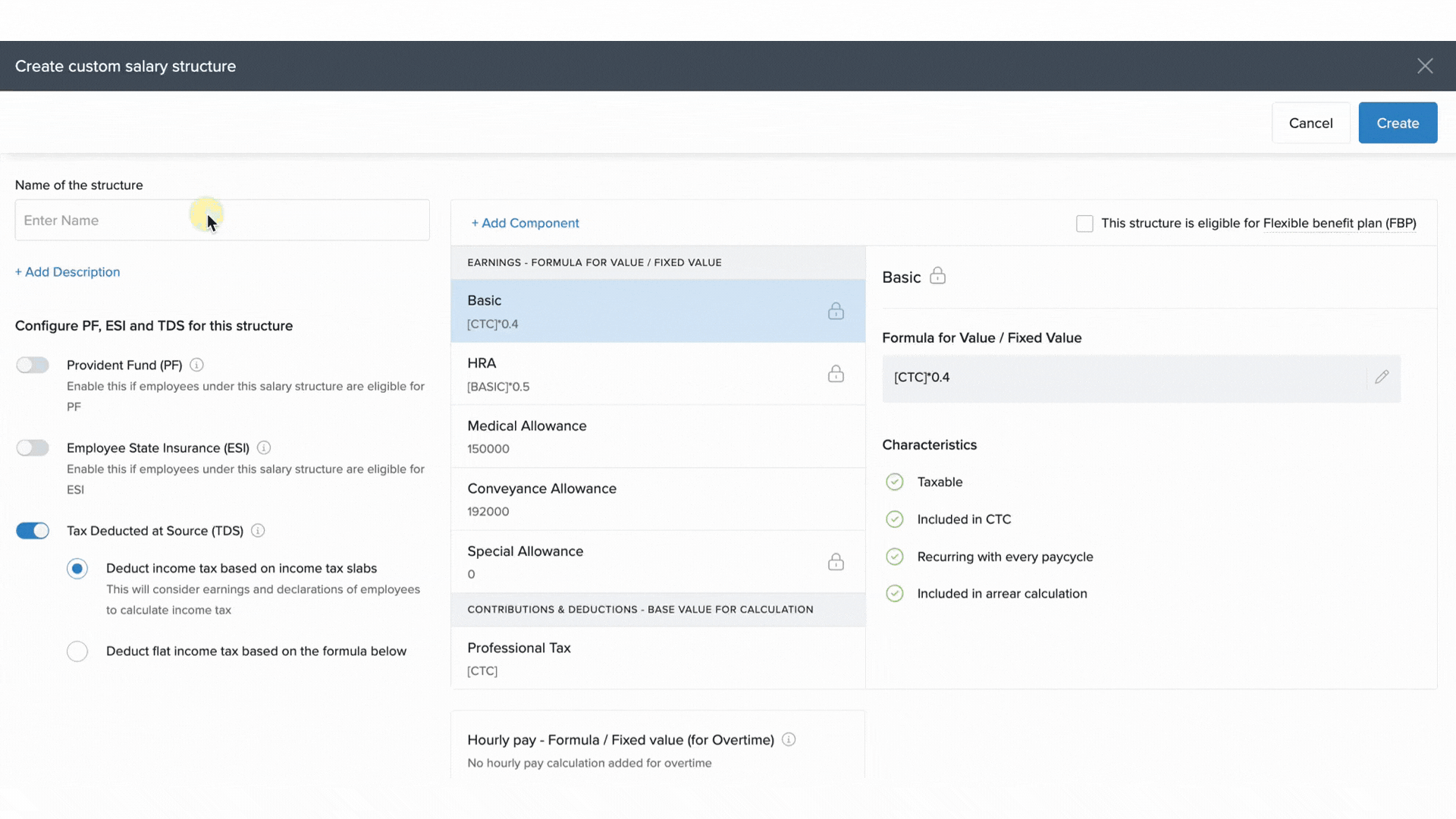Click the info icon beside Hourly pay formula
The width and height of the screenshot is (1456, 819).
(789, 739)
